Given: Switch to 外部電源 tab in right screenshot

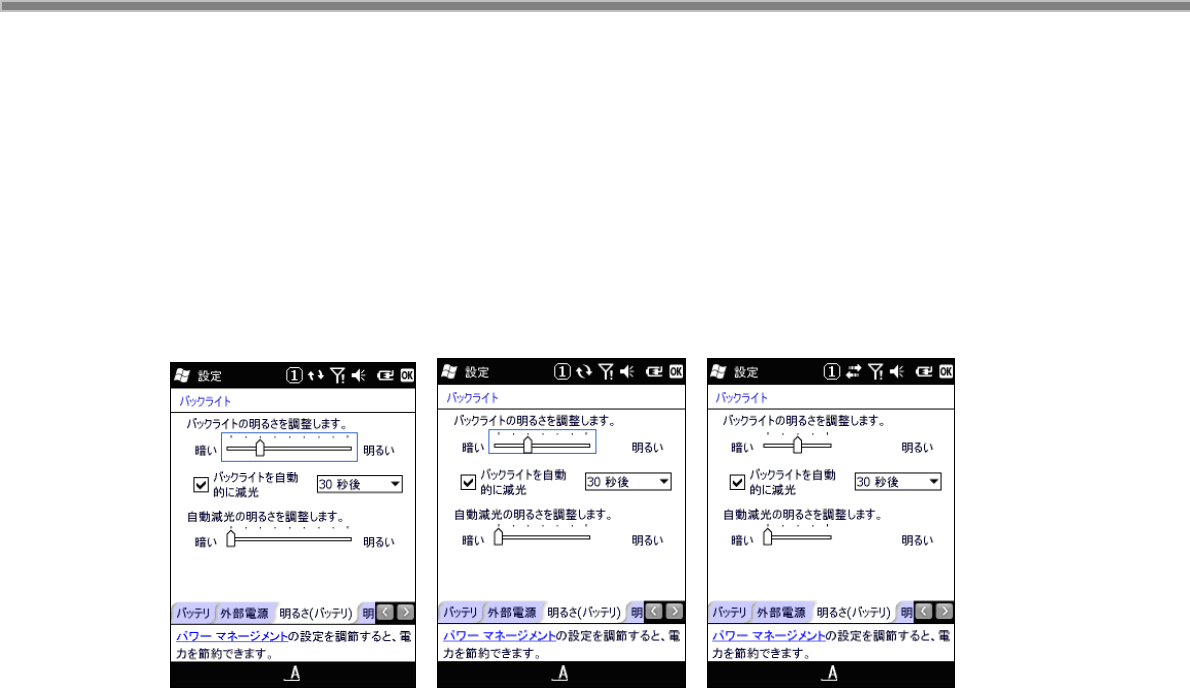Looking at the screenshot, I should 781,612.
